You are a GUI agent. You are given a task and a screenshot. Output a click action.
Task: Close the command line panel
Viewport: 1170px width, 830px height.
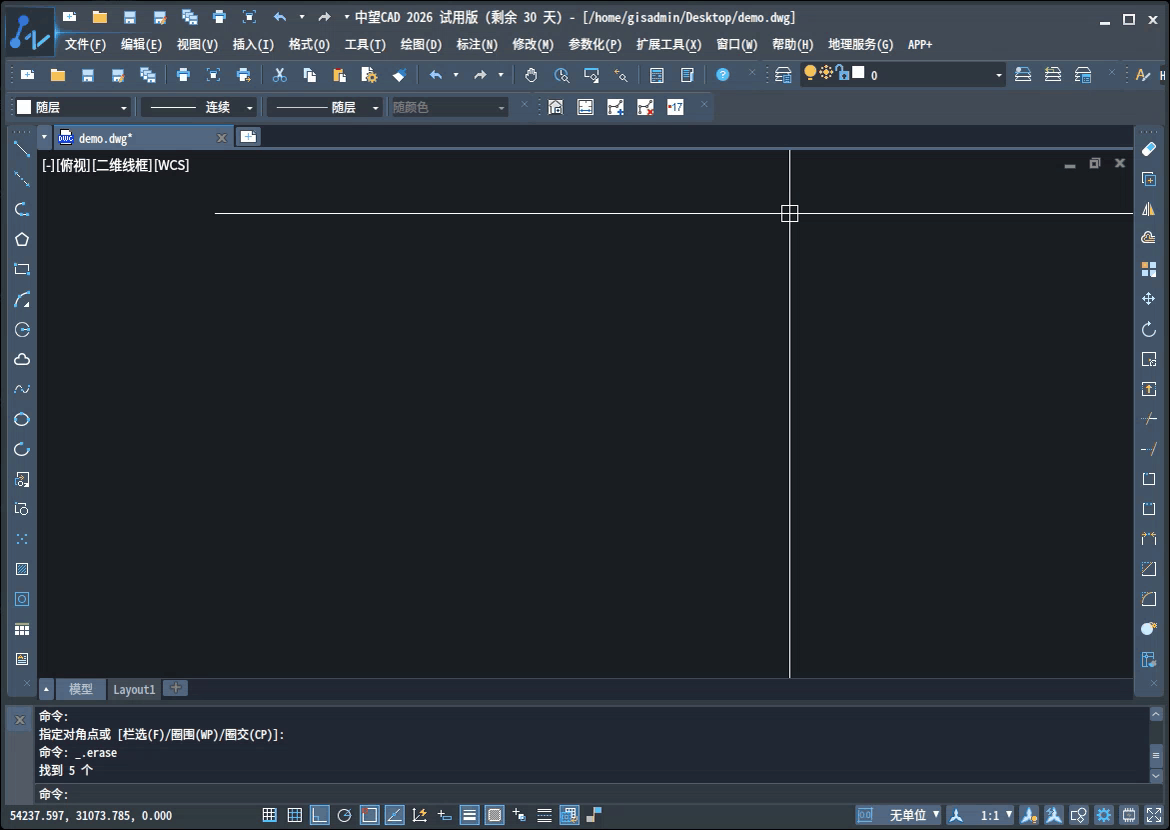[x=20, y=720]
